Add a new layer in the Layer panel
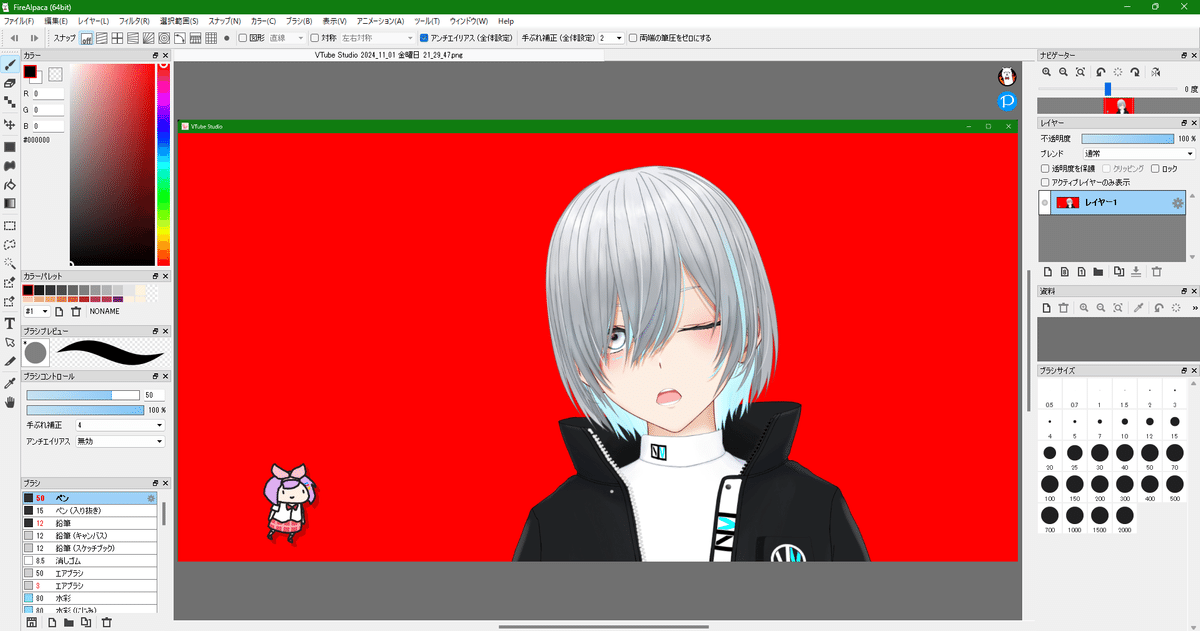Screen dimensions: 1200x631 [1046, 271]
